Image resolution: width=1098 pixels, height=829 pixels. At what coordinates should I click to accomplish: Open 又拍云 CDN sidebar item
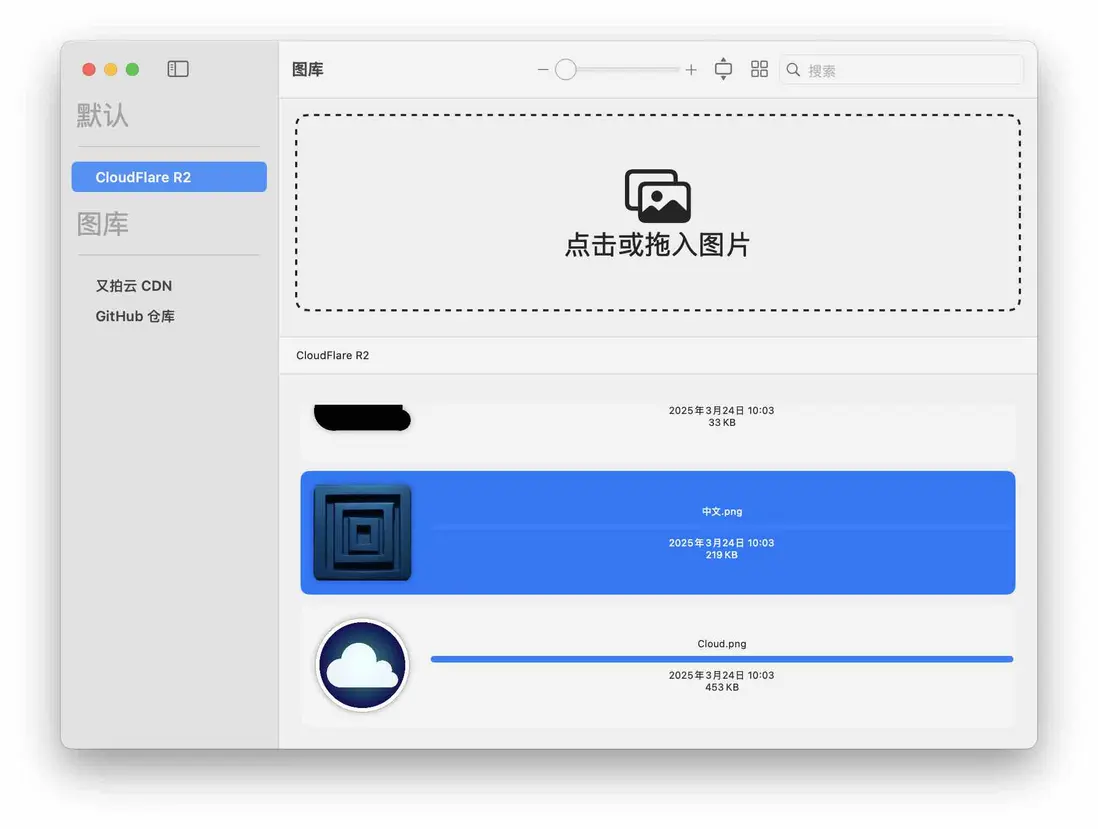[134, 286]
